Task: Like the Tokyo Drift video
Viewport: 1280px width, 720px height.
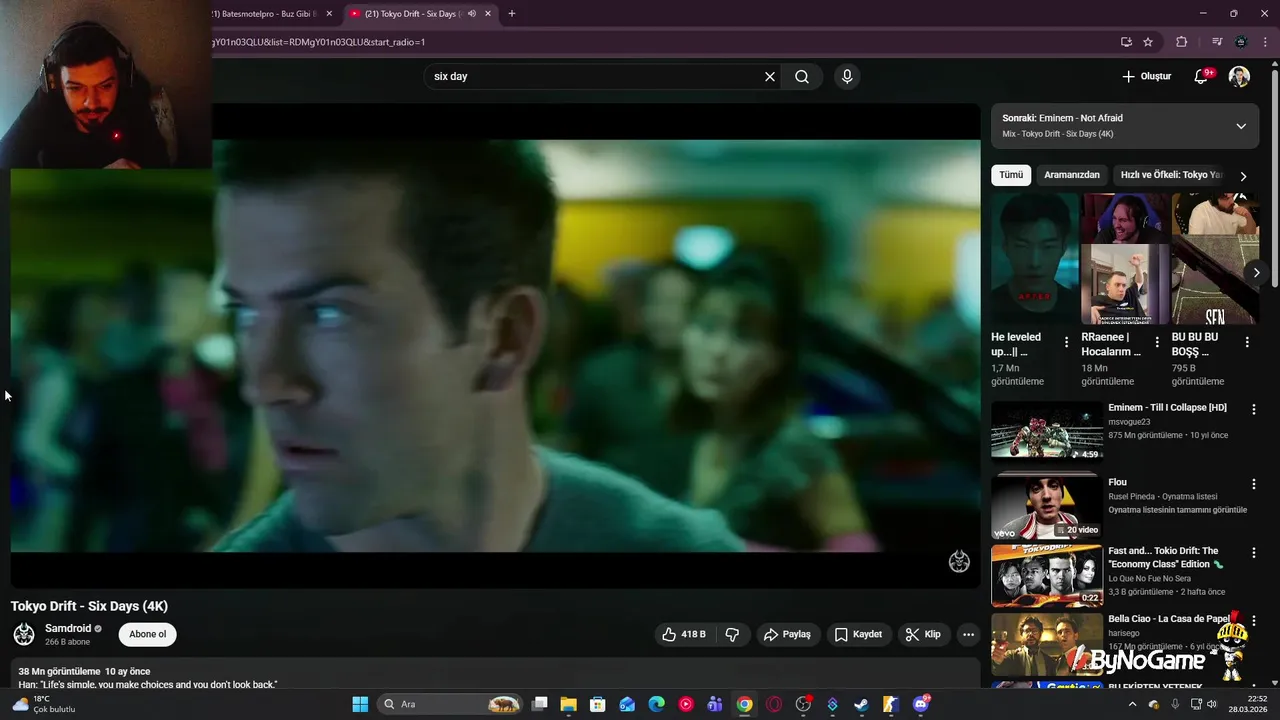Action: [684, 634]
